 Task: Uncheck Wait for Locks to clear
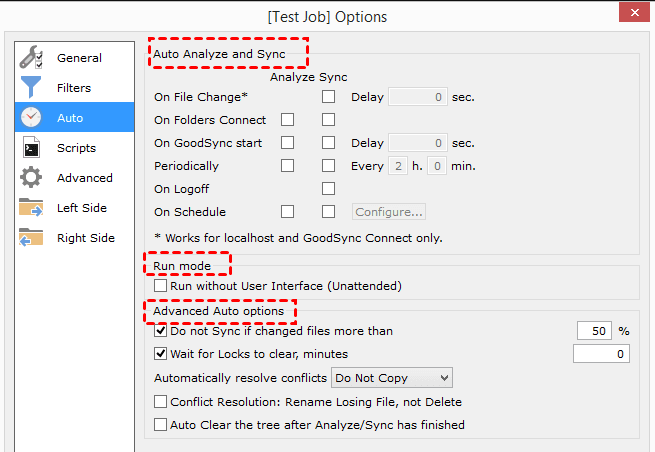click(x=161, y=354)
